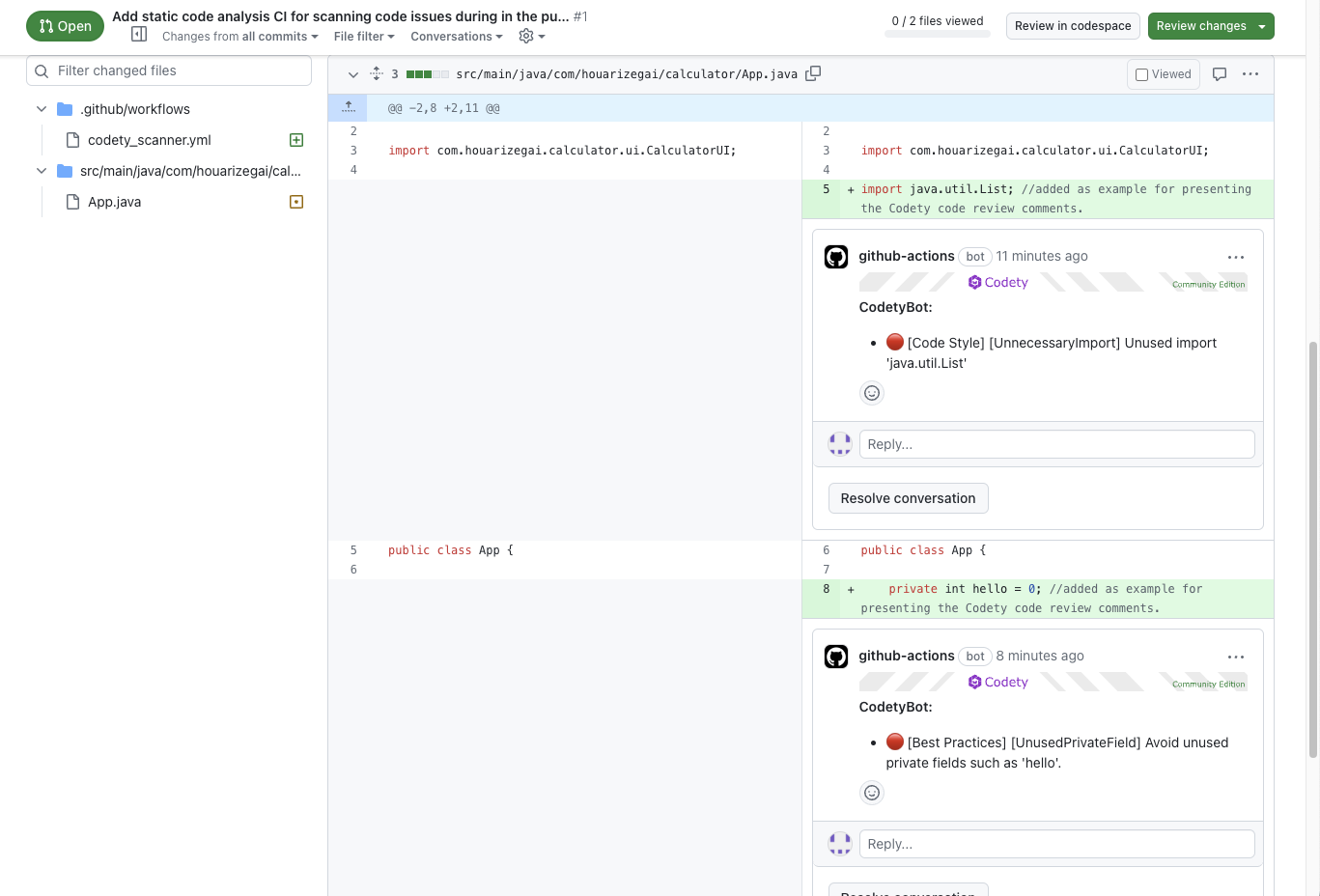Copy App.java file path to clipboard
The height and width of the screenshot is (896, 1320).
(813, 73)
